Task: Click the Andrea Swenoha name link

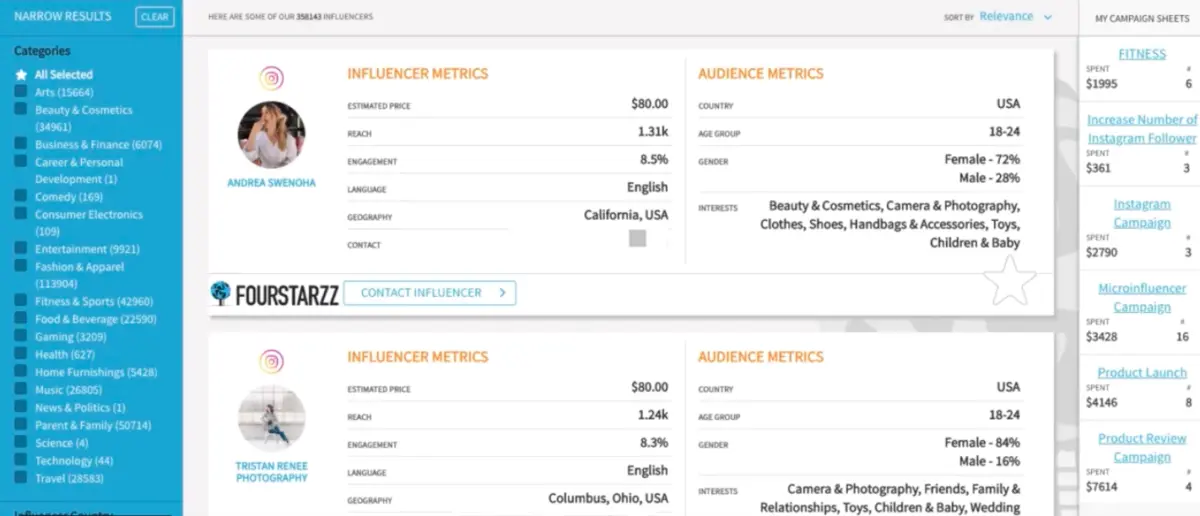Action: [x=271, y=183]
